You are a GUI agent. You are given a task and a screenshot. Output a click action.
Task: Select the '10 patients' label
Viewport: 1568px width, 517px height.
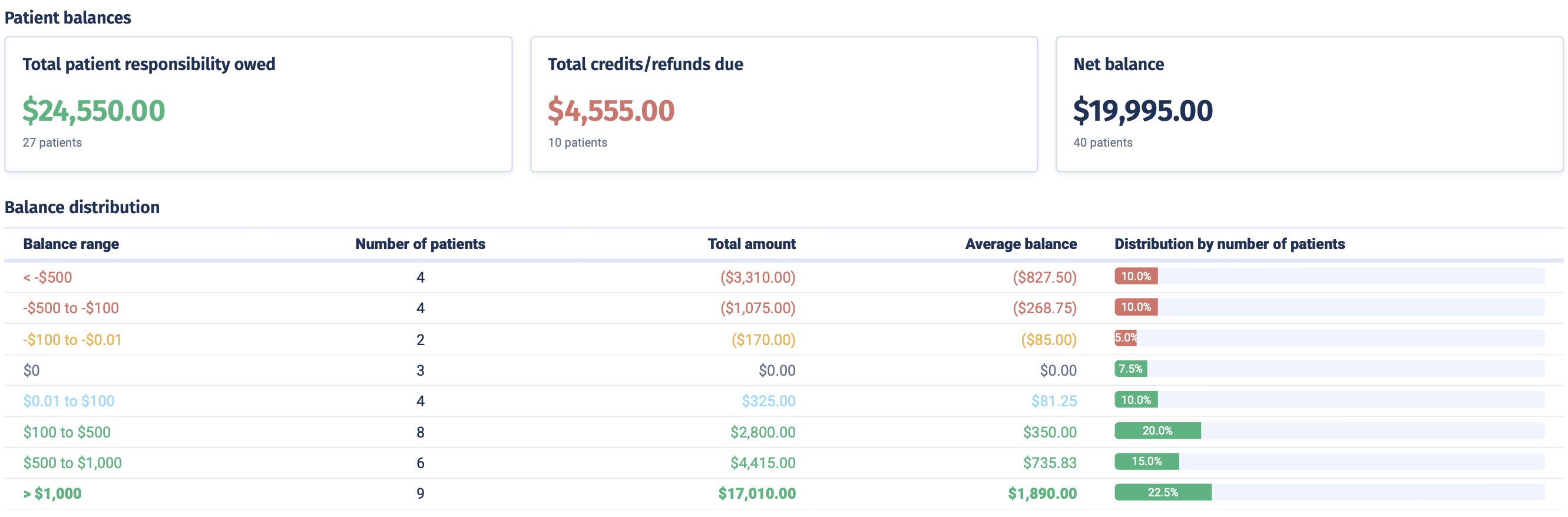pyautogui.click(x=578, y=142)
